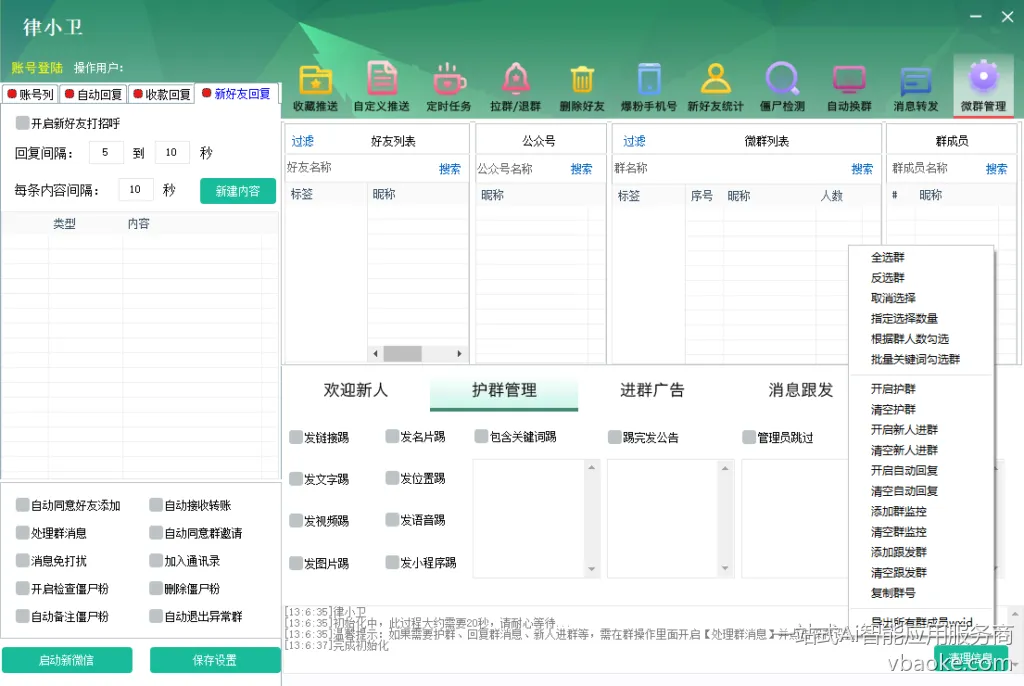This screenshot has height=686, width=1024.
Task: Open the 收藏推送 toolbar icon
Action: point(316,87)
